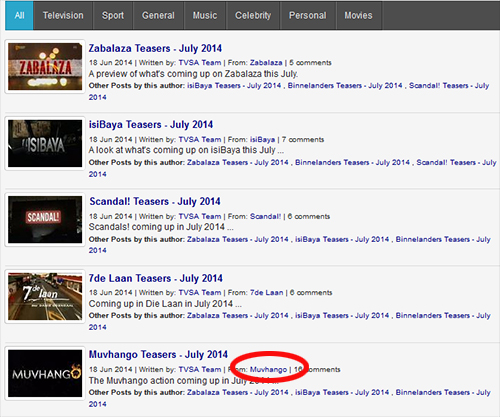Click '6 comments' on 7de Laan post
Image resolution: width=500 pixels, height=417 pixels.
tap(311, 293)
